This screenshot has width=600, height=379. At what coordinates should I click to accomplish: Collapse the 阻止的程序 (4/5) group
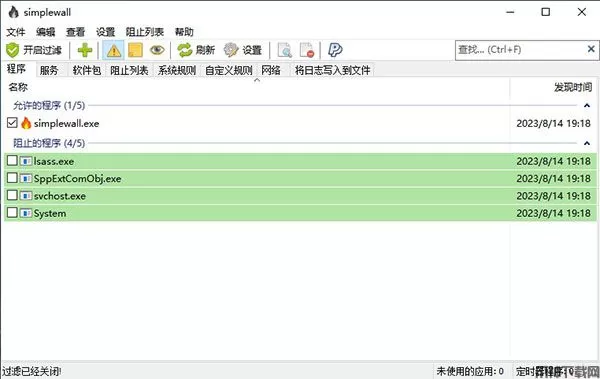point(587,143)
